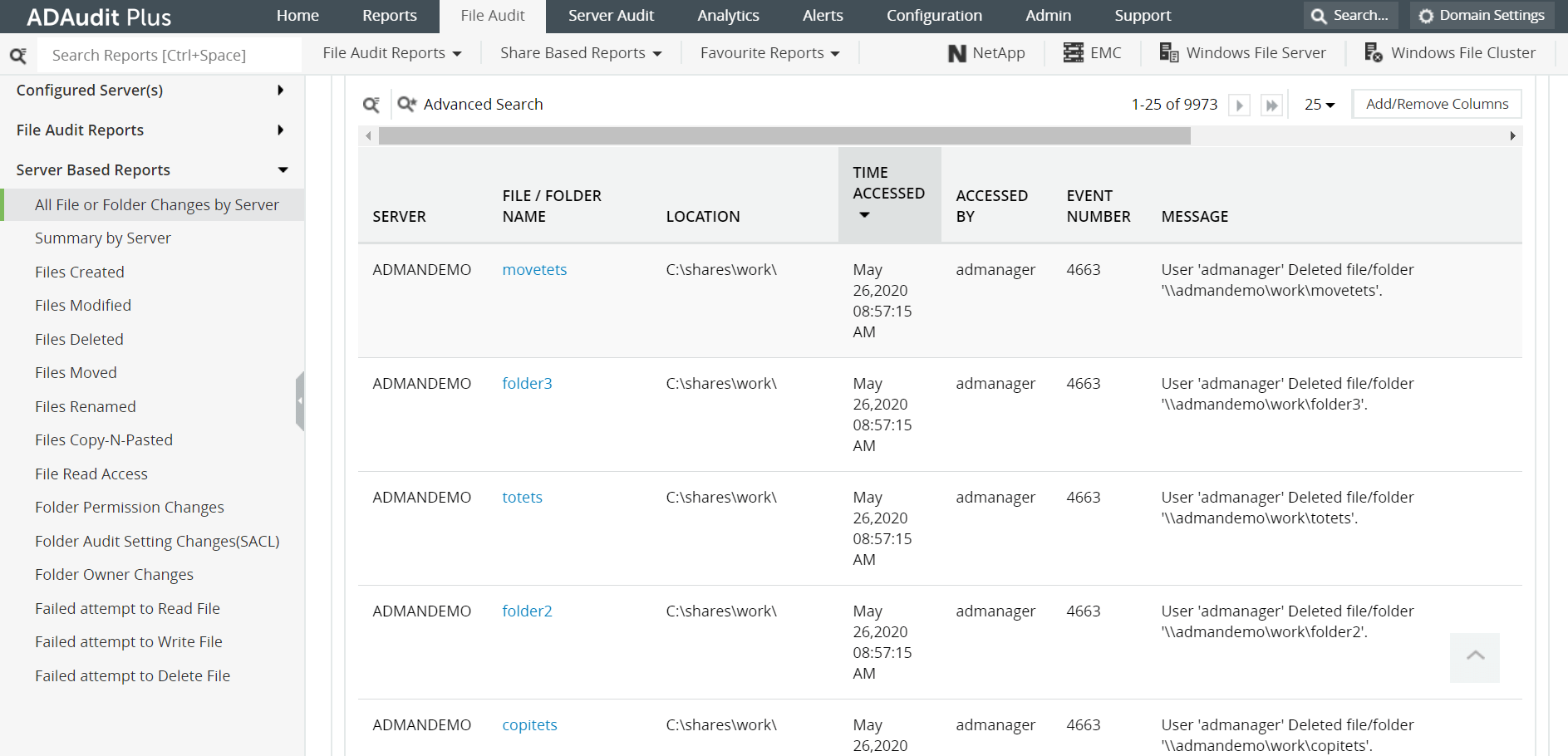Image resolution: width=1568 pixels, height=756 pixels.
Task: Open the rows-per-page 25 dropdown
Action: click(1320, 105)
